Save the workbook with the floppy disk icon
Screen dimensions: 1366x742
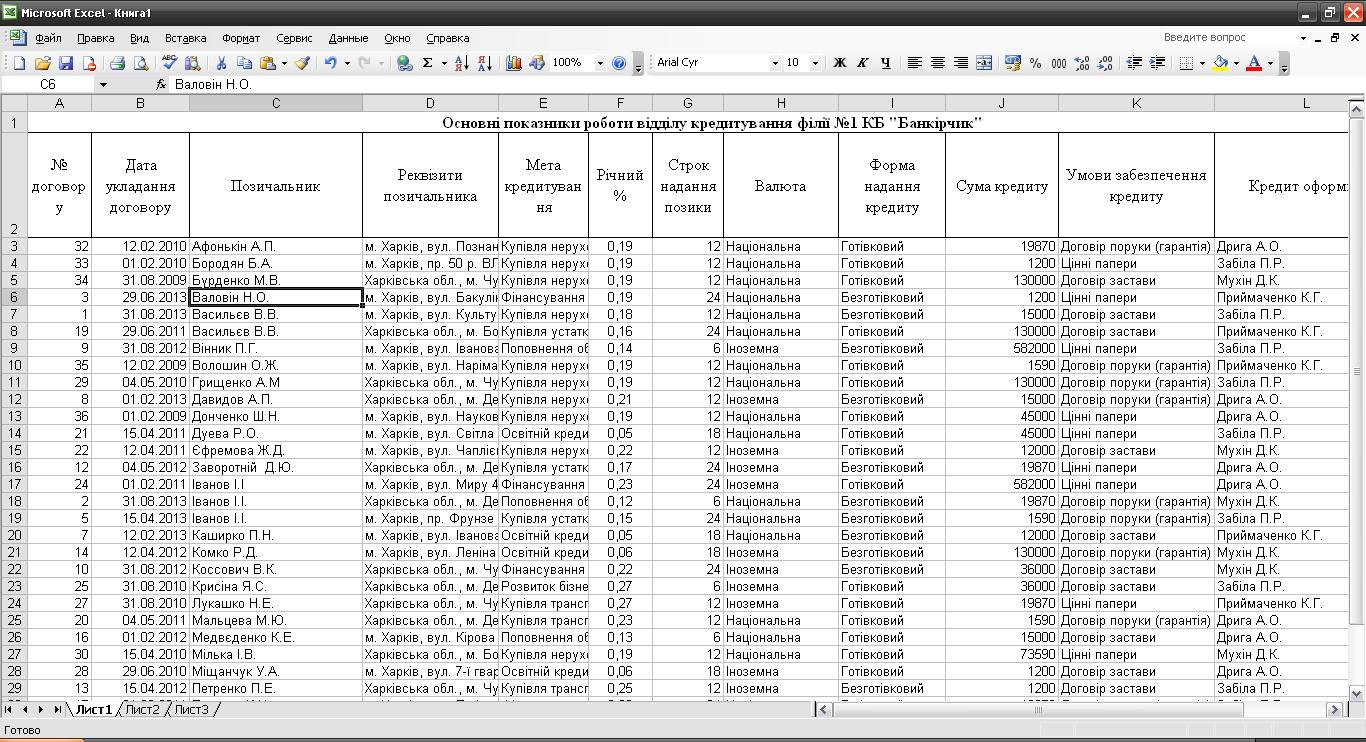click(x=66, y=63)
